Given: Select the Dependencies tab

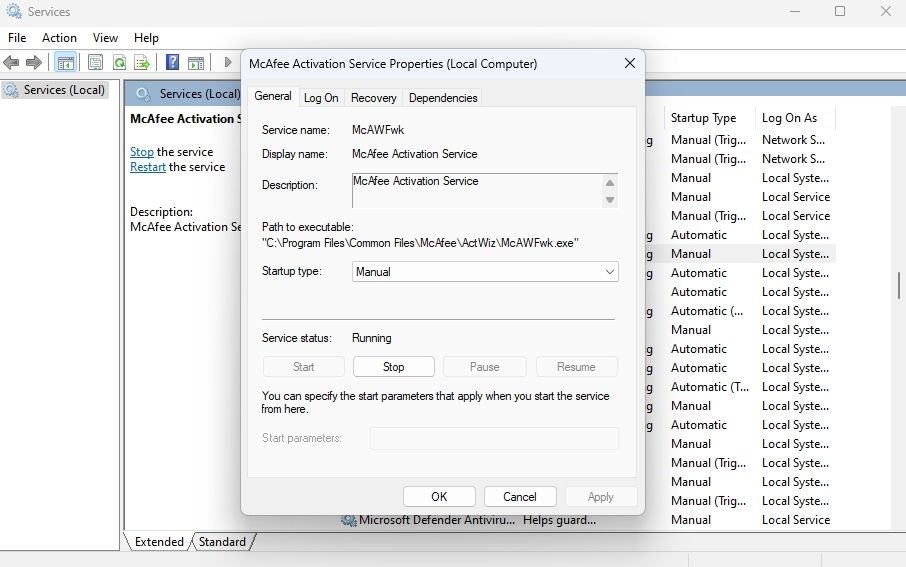Looking at the screenshot, I should tap(443, 97).
